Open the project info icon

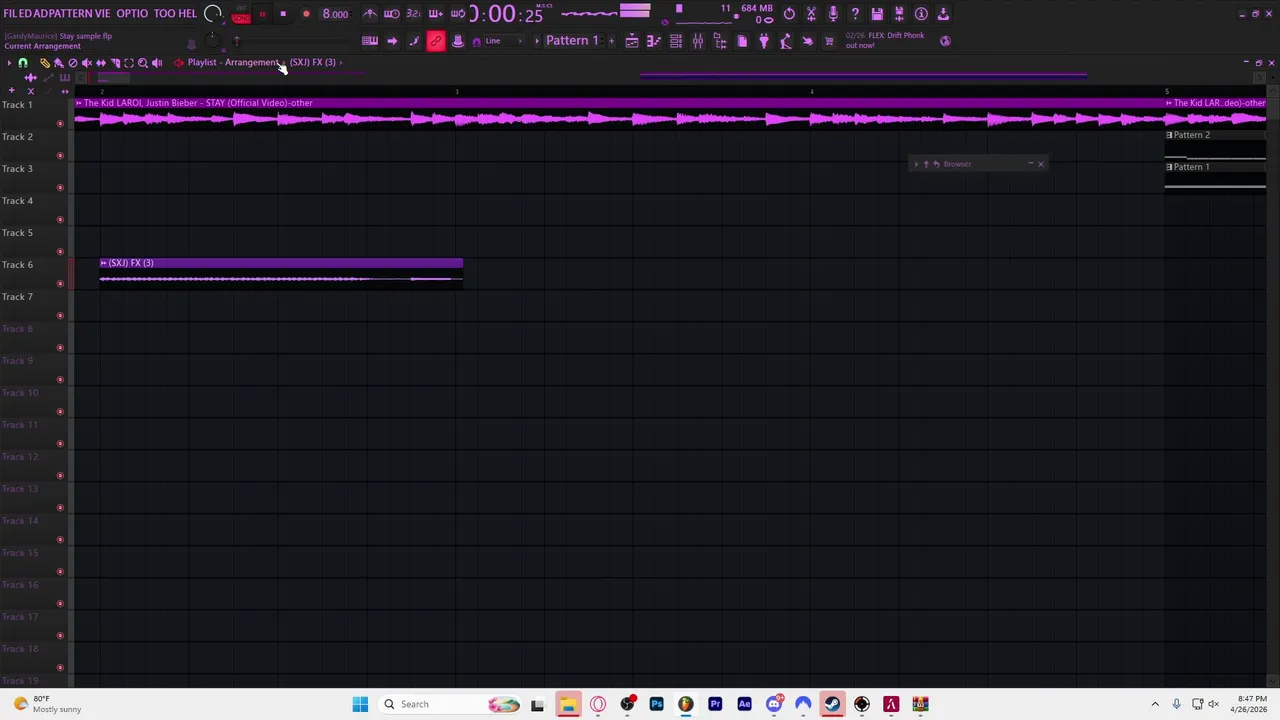[921, 14]
